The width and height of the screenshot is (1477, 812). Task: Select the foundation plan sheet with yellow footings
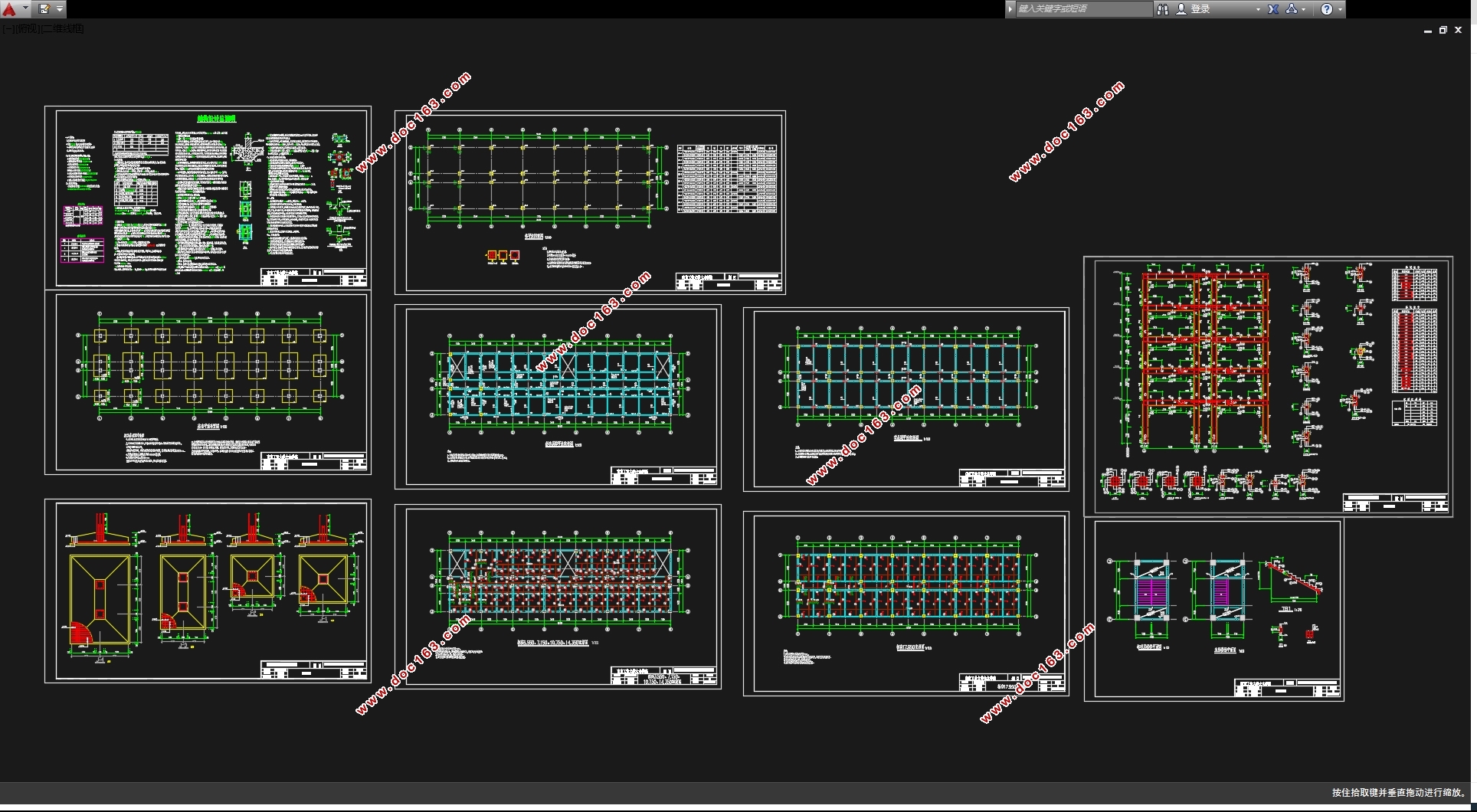208,382
